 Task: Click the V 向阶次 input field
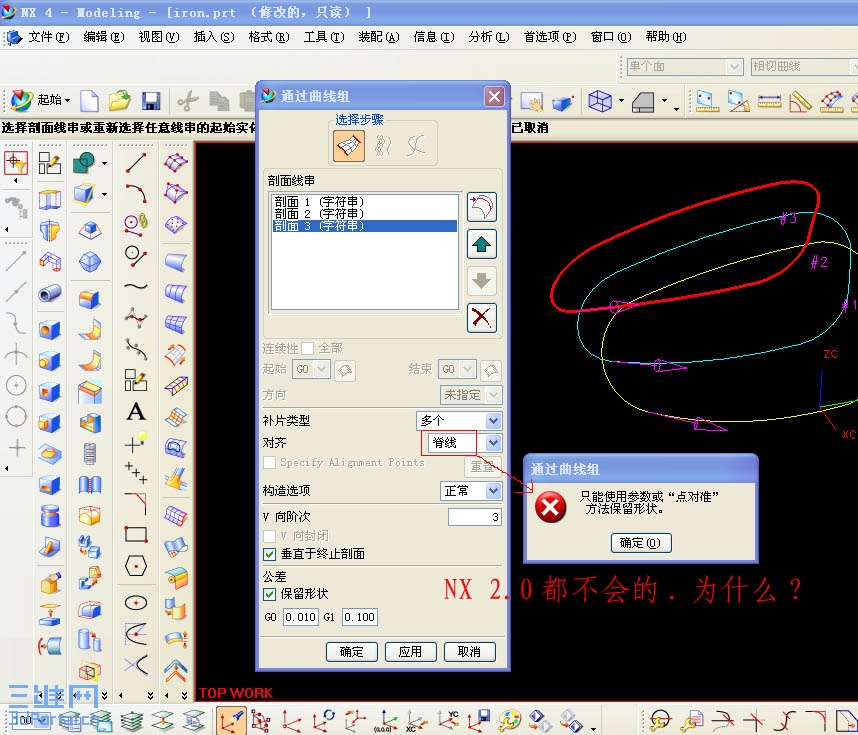click(x=474, y=517)
